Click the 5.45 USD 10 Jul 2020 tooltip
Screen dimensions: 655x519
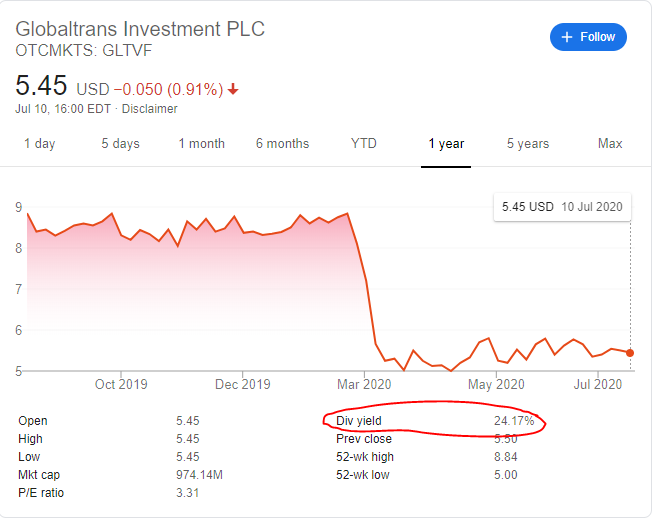[x=562, y=207]
